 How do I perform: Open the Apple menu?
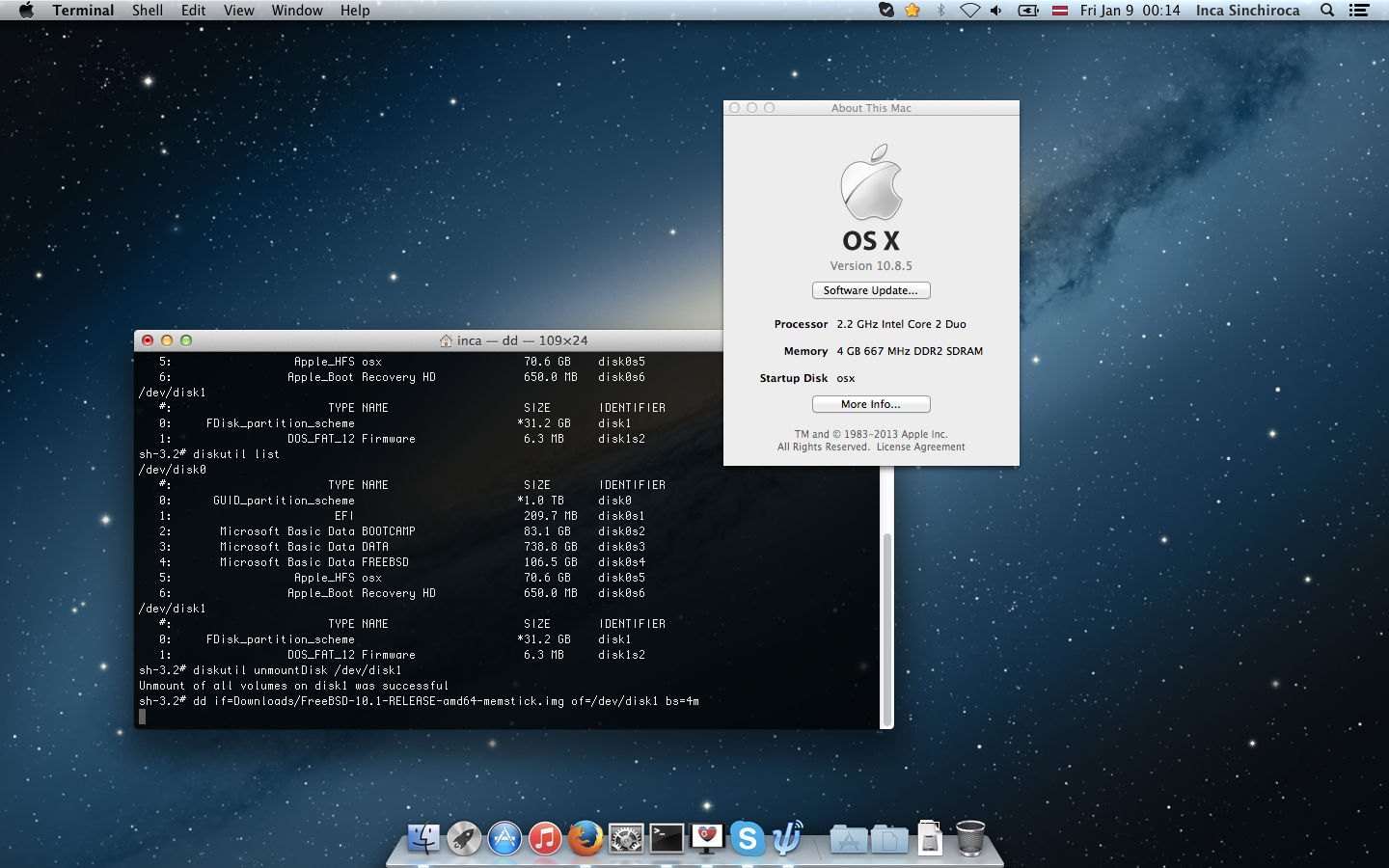pyautogui.click(x=26, y=10)
